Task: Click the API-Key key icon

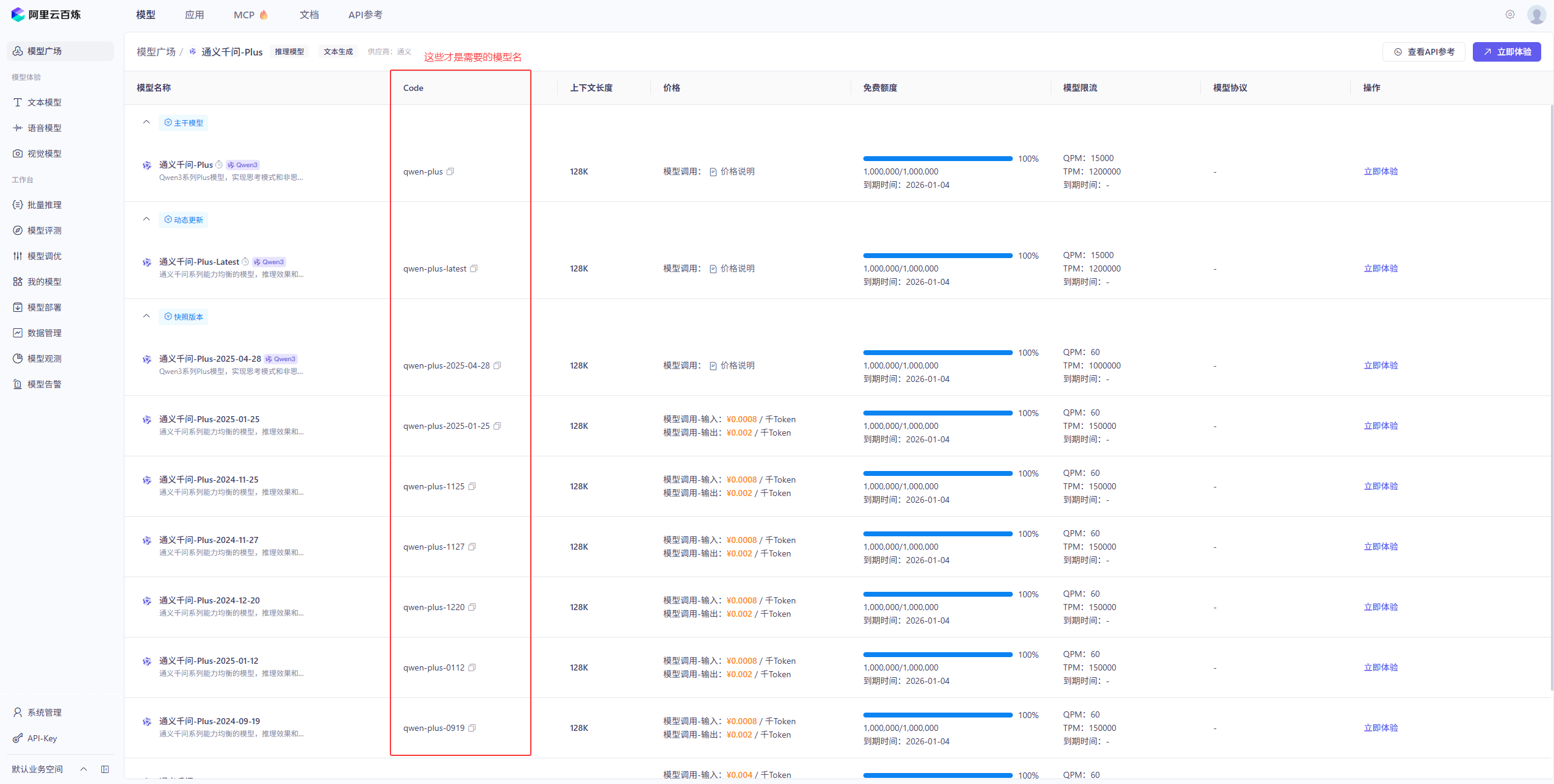Action: click(x=18, y=738)
